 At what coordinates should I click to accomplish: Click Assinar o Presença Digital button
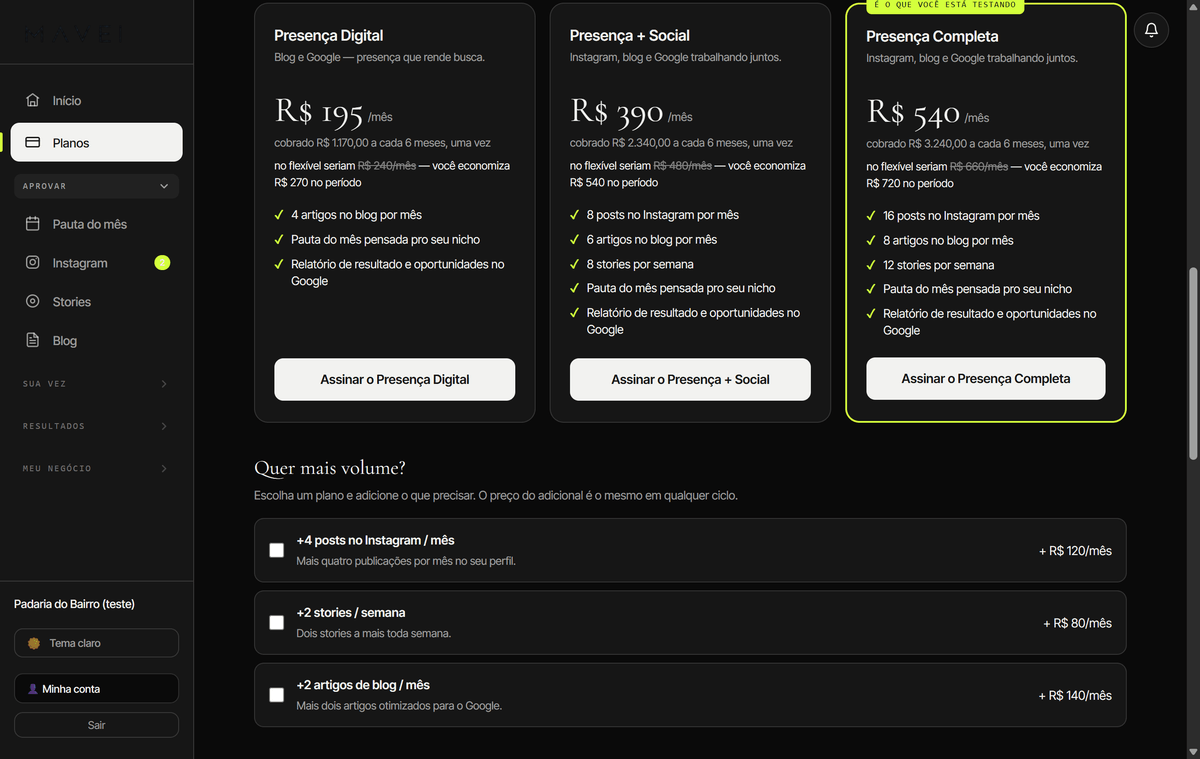pos(395,379)
